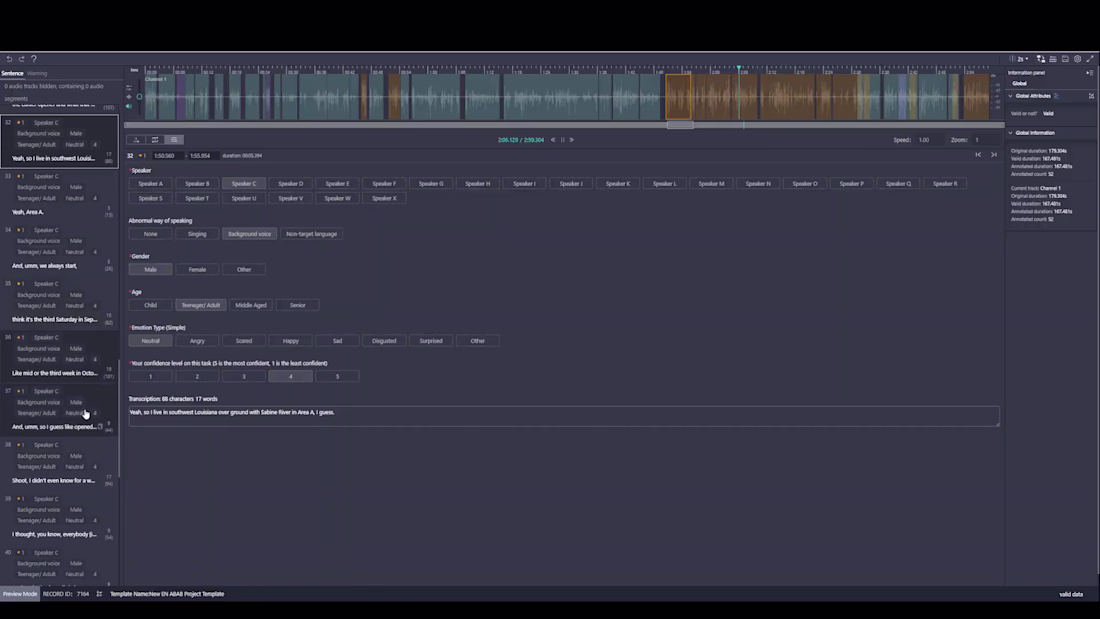Click the diamond icon left of the waveform
The width and height of the screenshot is (1100, 619).
click(x=129, y=97)
